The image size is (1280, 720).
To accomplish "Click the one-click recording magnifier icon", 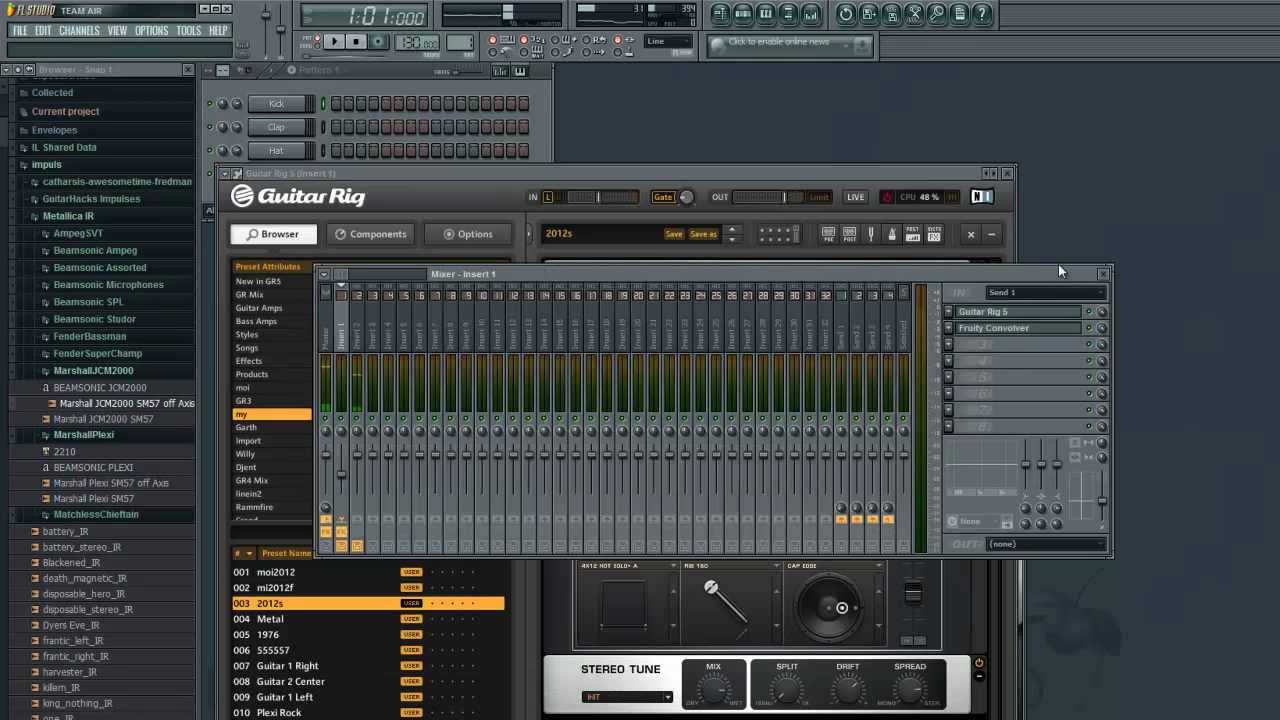I will (937, 14).
